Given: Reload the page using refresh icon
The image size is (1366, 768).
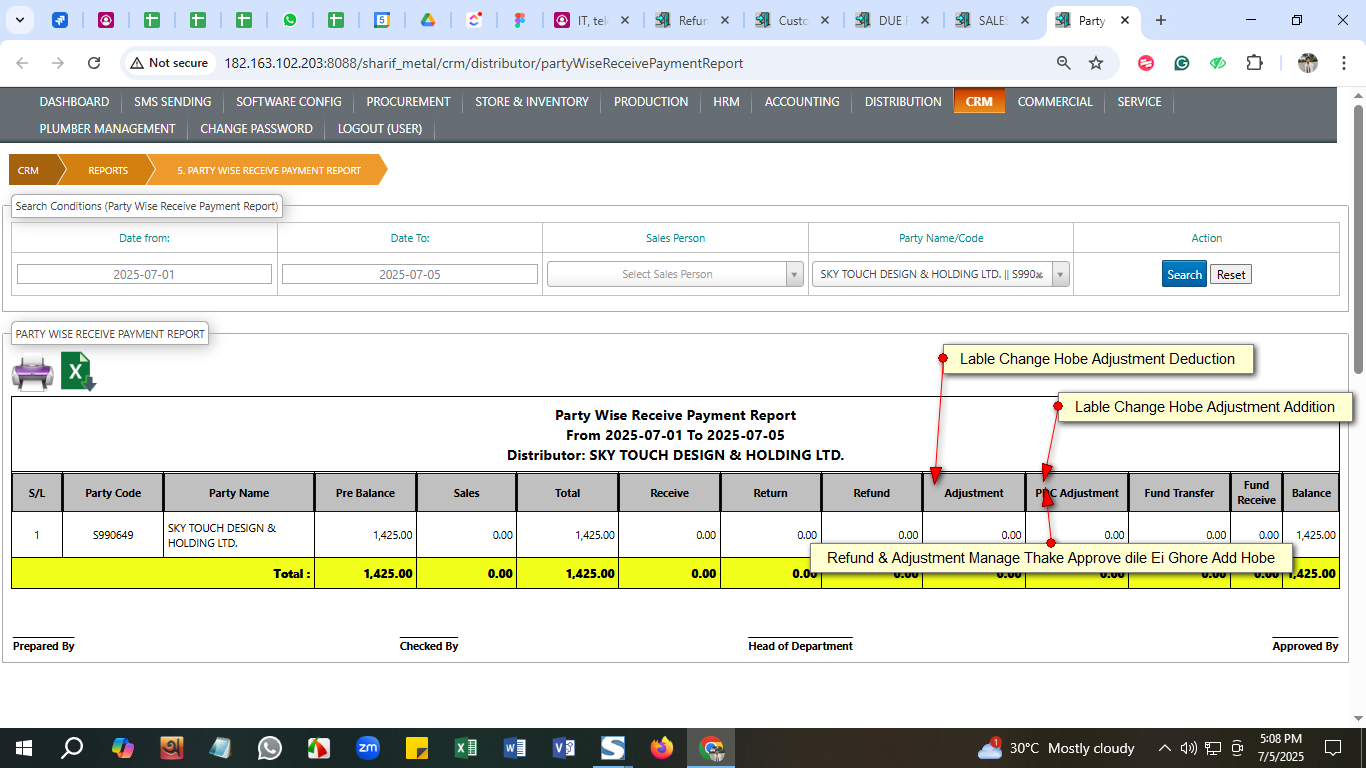Looking at the screenshot, I should click(94, 63).
